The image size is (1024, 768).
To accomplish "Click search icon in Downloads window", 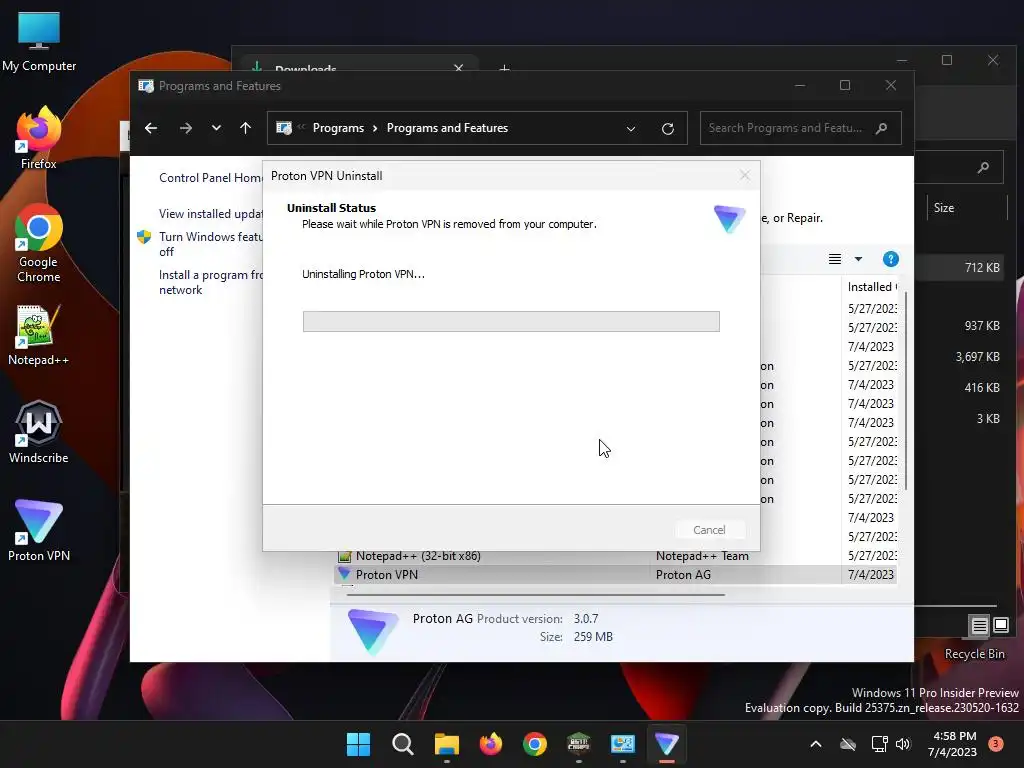I will click(982, 168).
